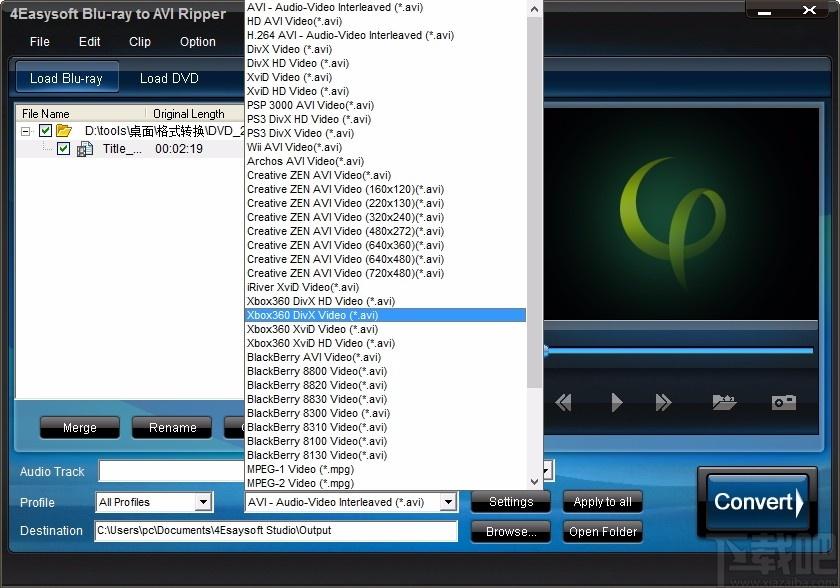Select PS3 DivX HD Video option
840x588 pixels.
click(385, 119)
